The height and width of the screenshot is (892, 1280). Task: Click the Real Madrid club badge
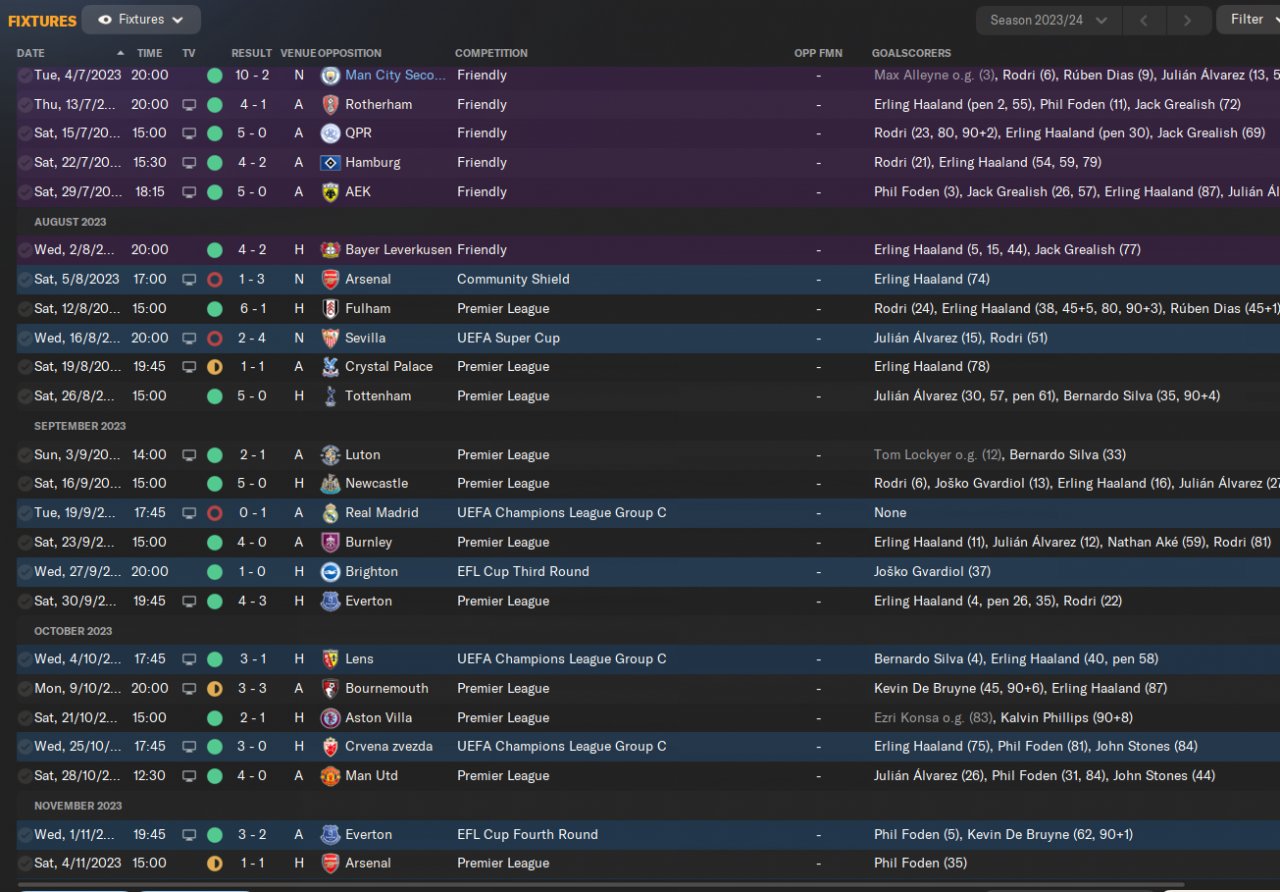[330, 513]
